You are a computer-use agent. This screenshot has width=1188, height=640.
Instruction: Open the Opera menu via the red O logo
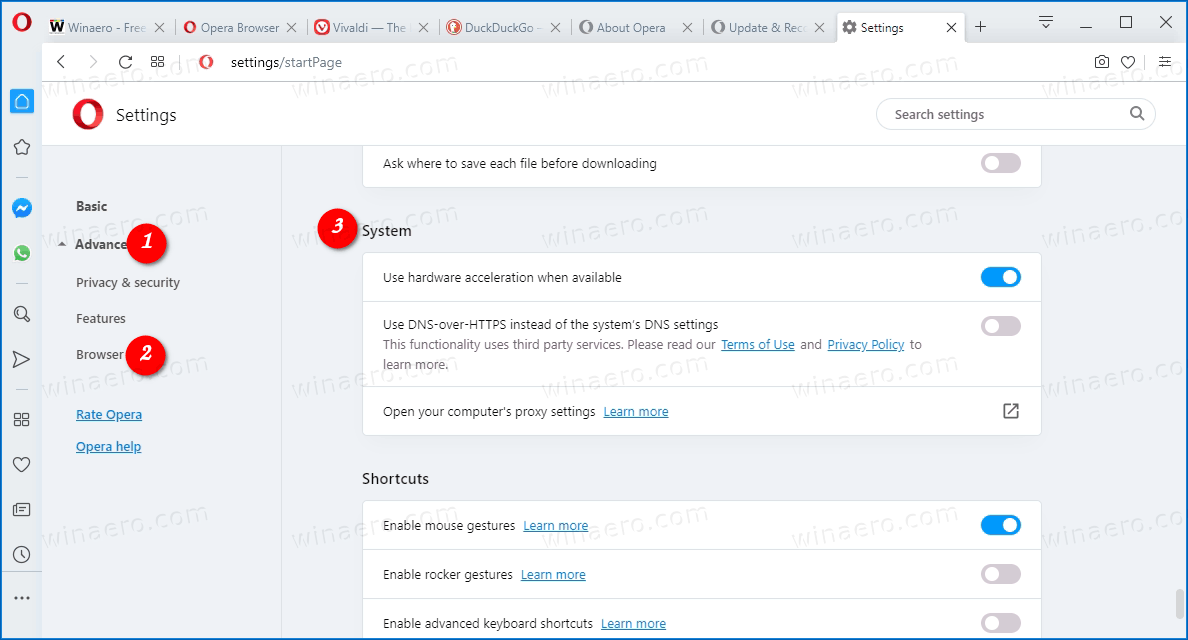tap(22, 22)
